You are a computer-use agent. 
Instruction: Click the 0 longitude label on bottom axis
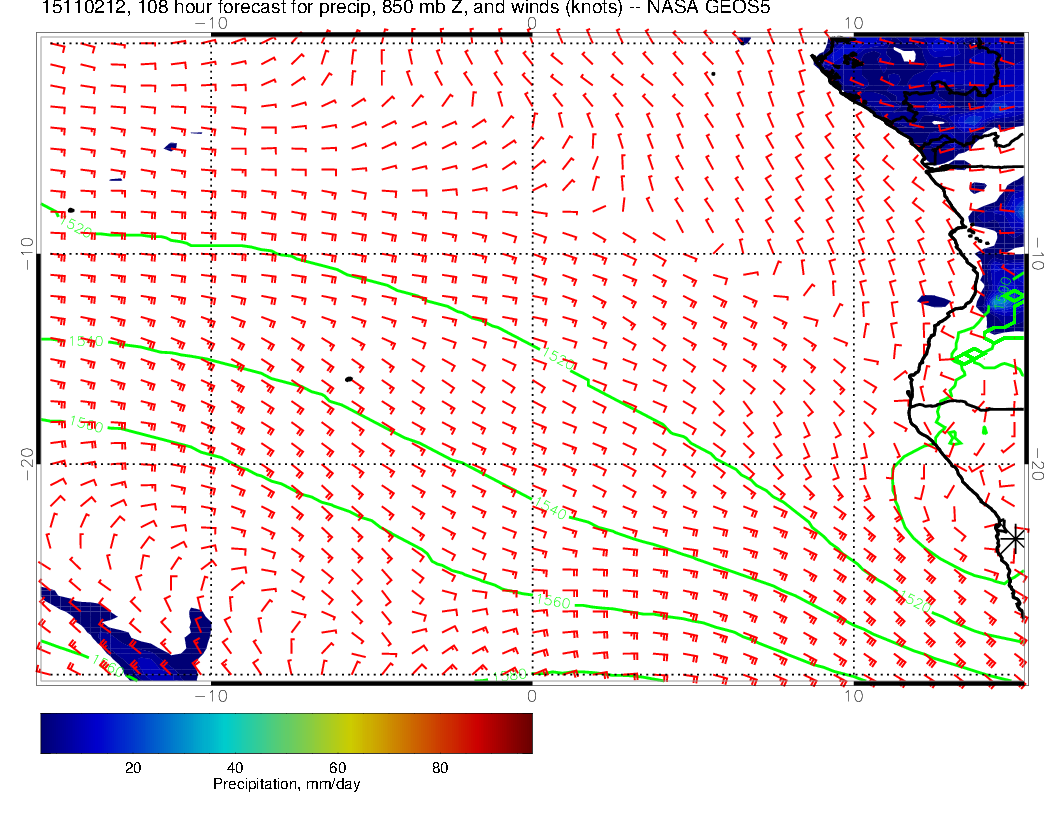(531, 695)
